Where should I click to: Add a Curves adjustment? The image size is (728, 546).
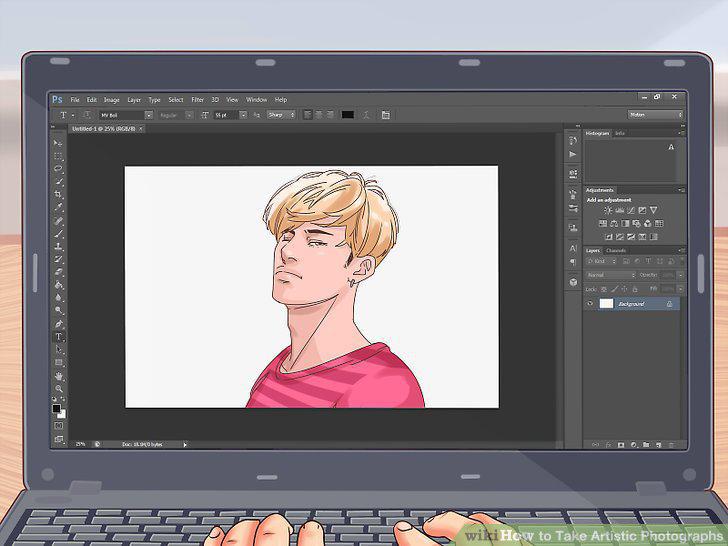(x=630, y=210)
